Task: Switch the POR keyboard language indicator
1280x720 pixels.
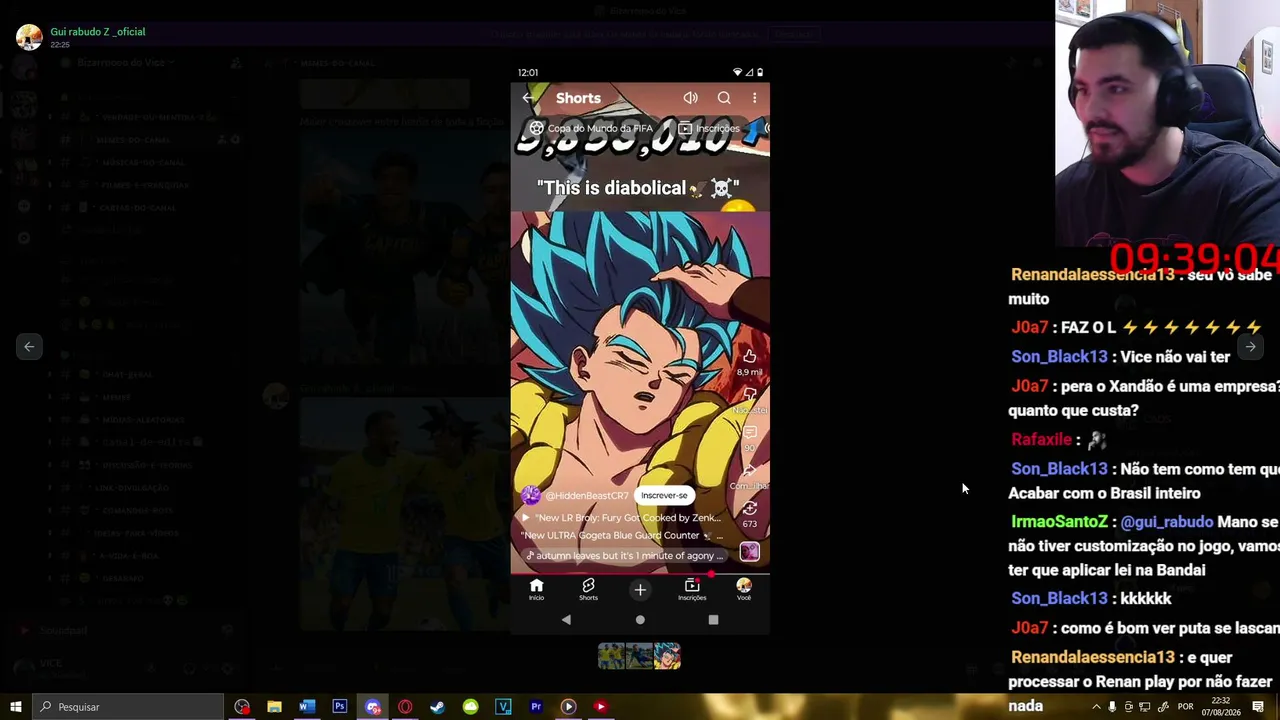Action: 1185,707
